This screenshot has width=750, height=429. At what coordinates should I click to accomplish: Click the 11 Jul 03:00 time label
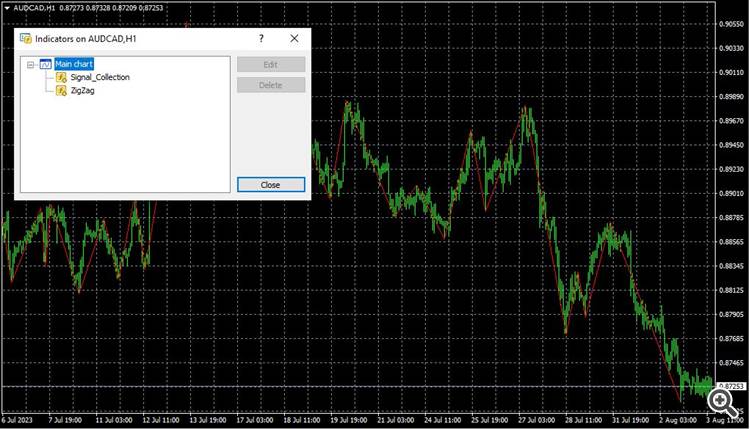pos(113,420)
